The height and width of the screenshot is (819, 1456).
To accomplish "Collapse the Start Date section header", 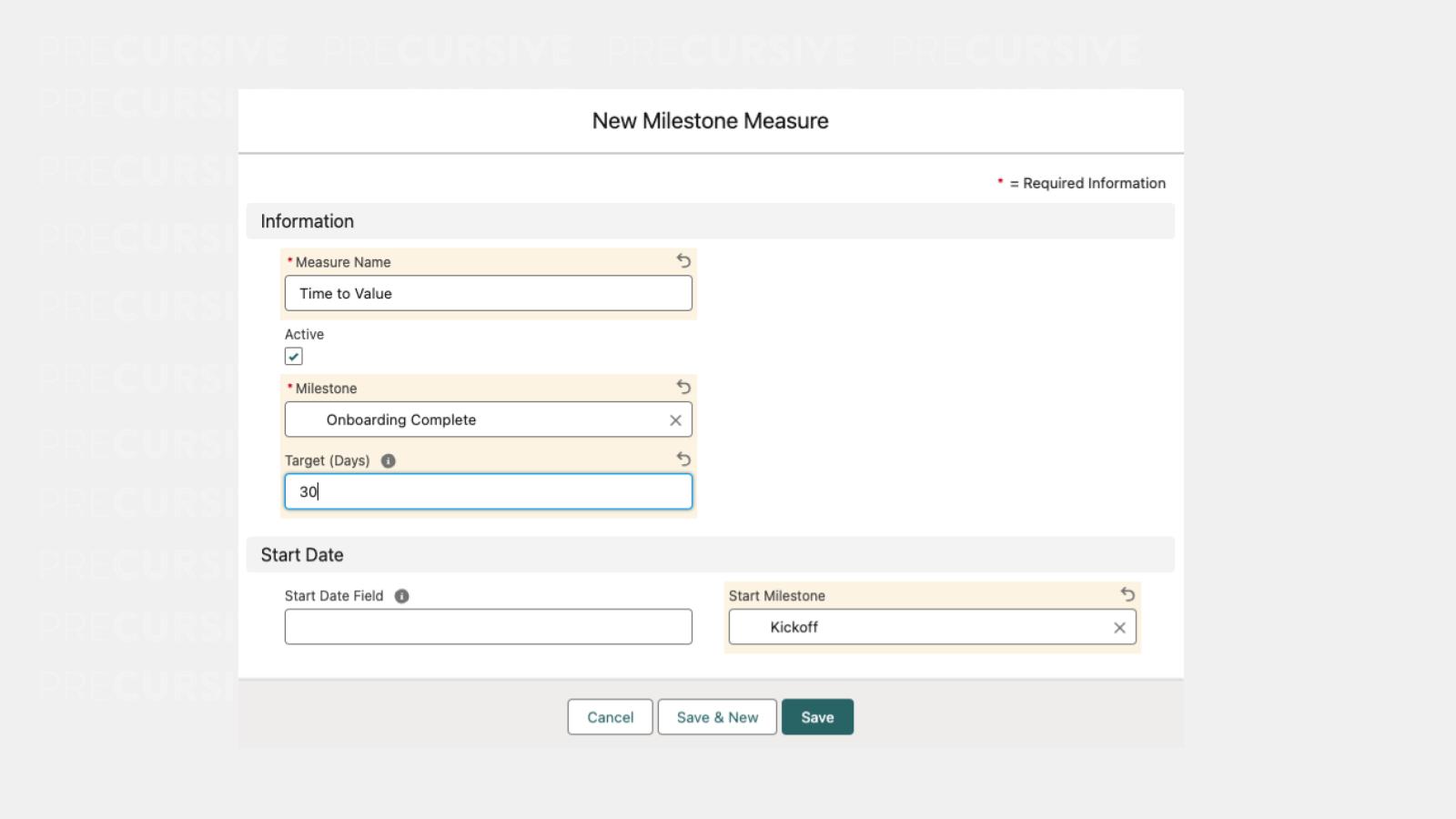I will tap(302, 554).
